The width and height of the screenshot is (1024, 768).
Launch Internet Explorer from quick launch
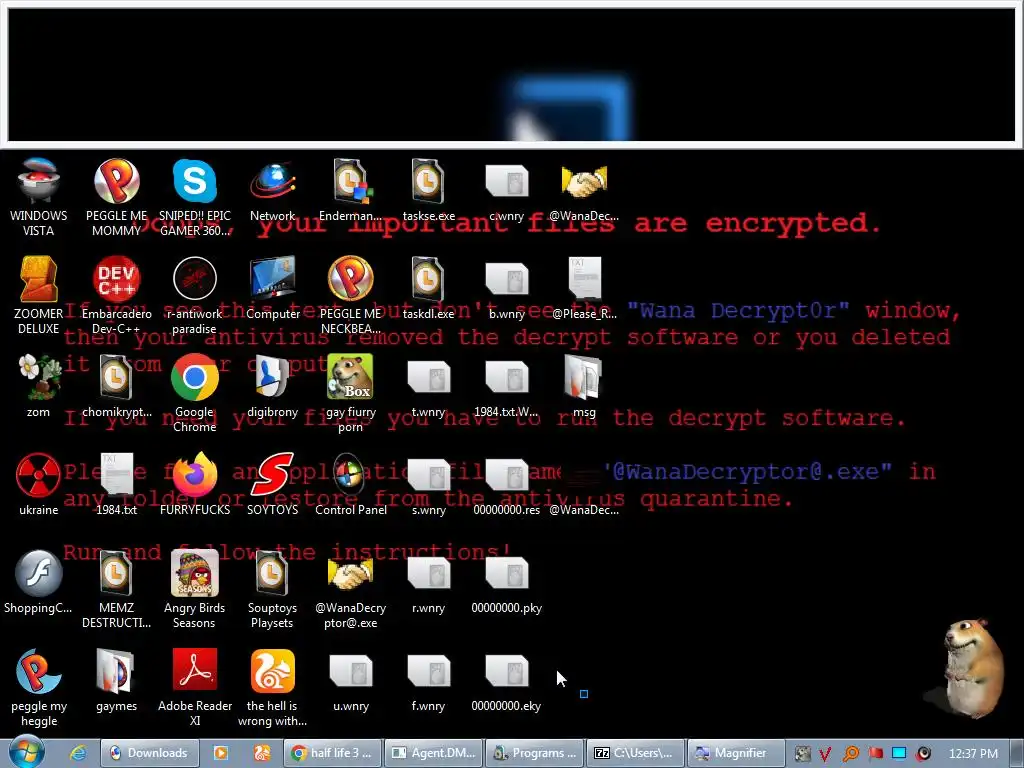(x=78, y=753)
